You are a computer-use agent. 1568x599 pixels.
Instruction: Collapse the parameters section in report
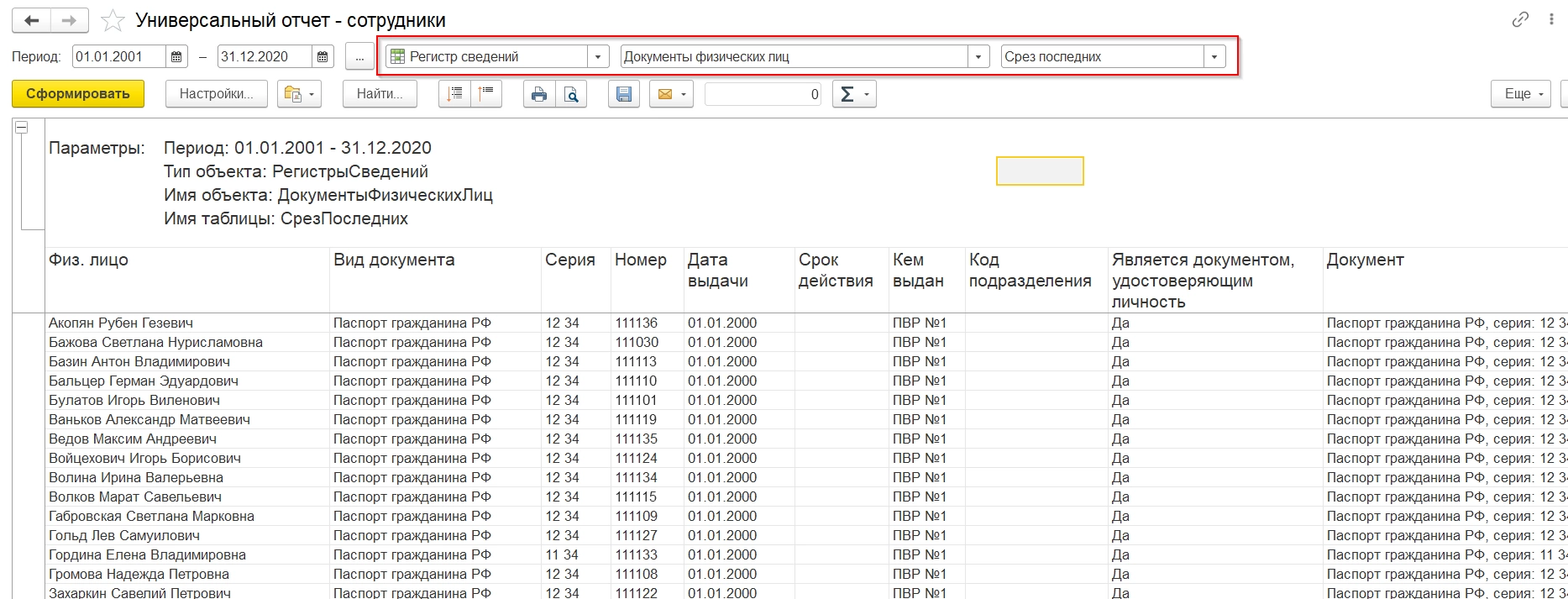[x=22, y=128]
